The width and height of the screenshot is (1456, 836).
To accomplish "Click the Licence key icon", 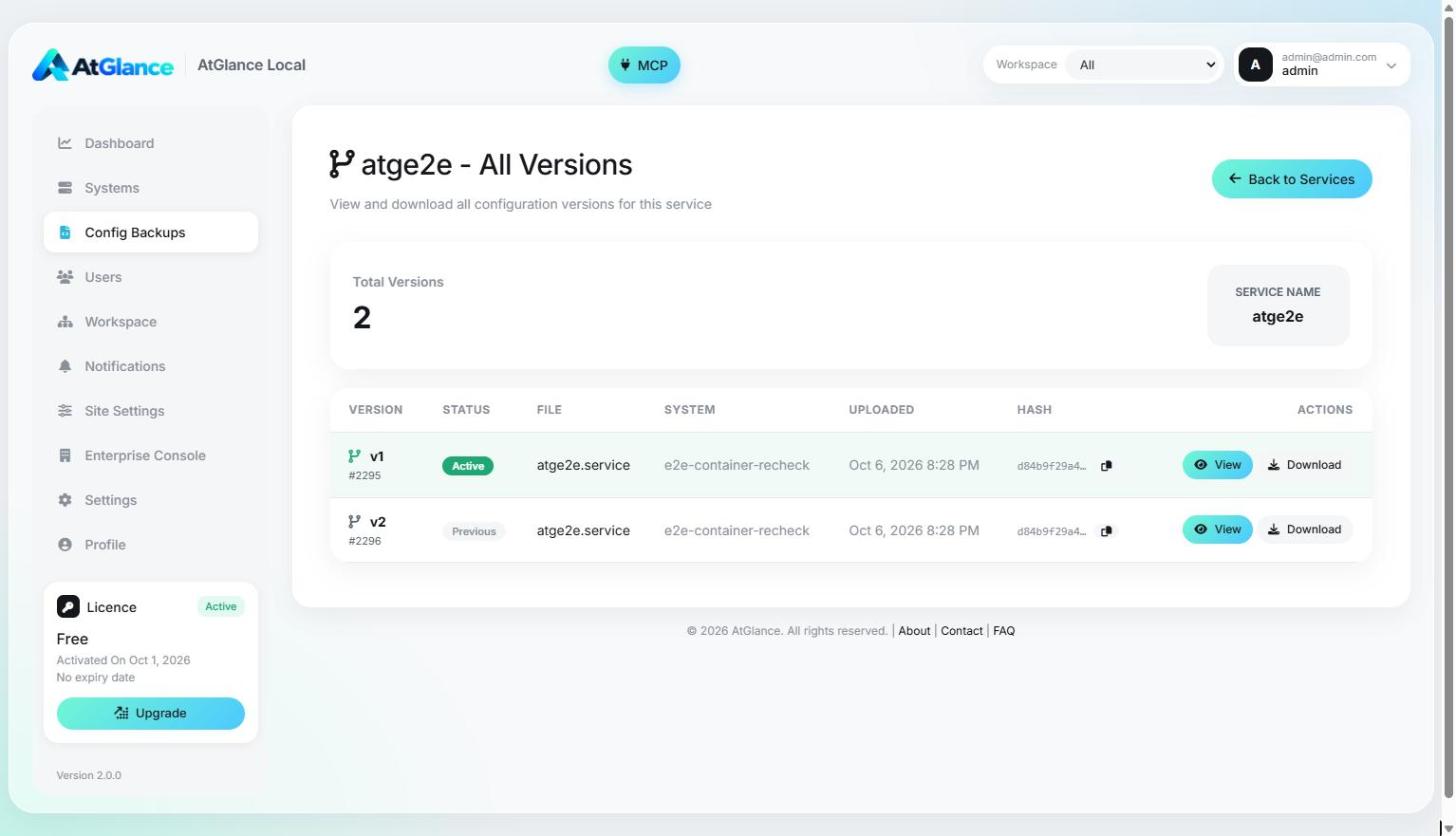I will pyautogui.click(x=68, y=607).
